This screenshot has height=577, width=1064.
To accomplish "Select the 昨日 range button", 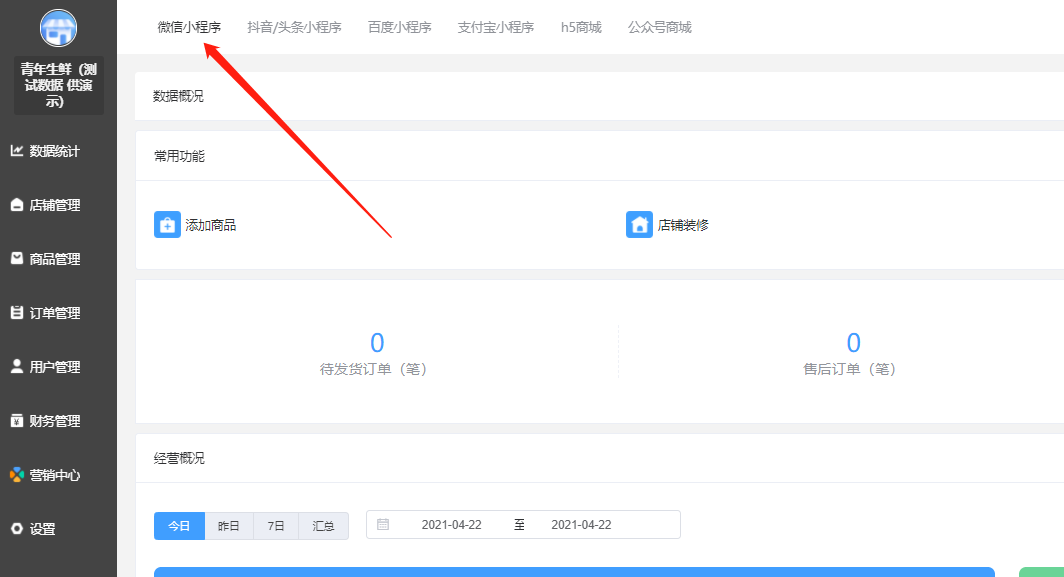I will pos(229,526).
